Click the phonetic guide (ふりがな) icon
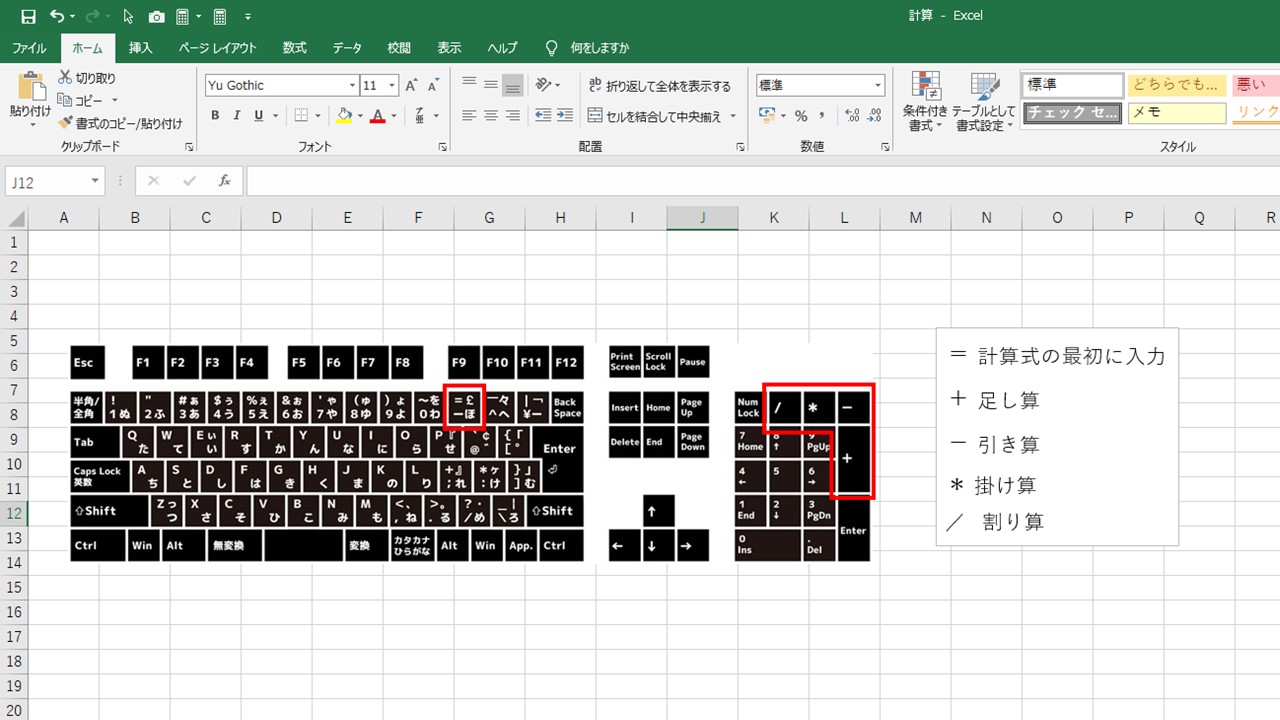This screenshot has height=720, width=1280. pos(420,116)
